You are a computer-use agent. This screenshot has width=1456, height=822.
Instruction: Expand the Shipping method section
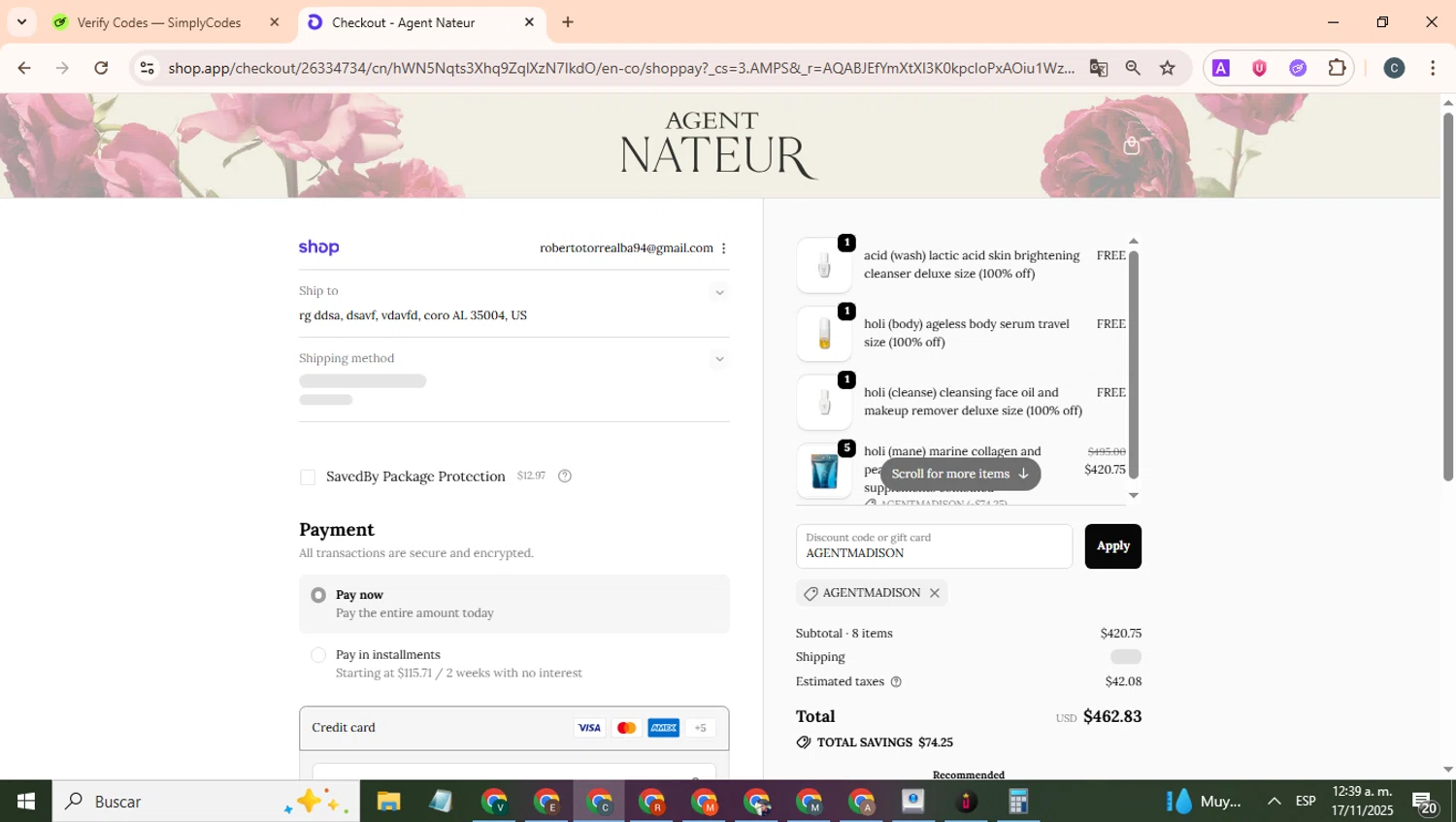(x=719, y=359)
